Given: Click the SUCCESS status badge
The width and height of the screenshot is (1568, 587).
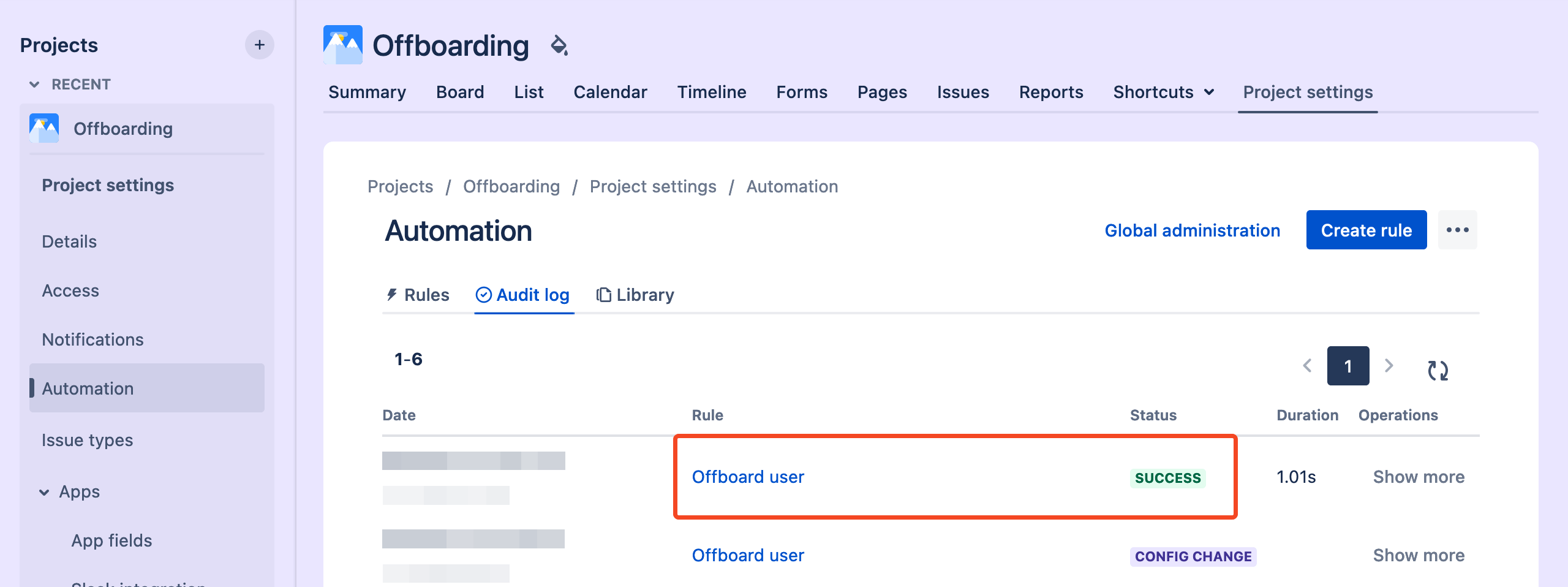Looking at the screenshot, I should [x=1168, y=478].
